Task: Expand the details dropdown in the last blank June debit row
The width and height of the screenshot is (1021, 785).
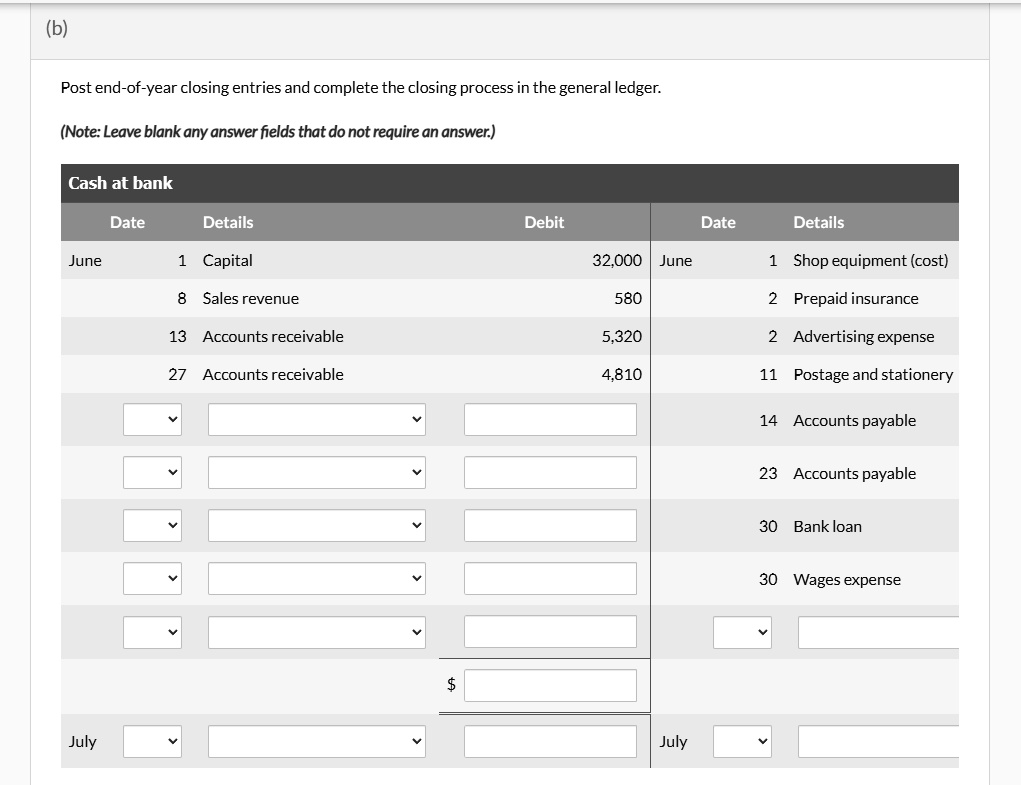Action: tap(316, 632)
